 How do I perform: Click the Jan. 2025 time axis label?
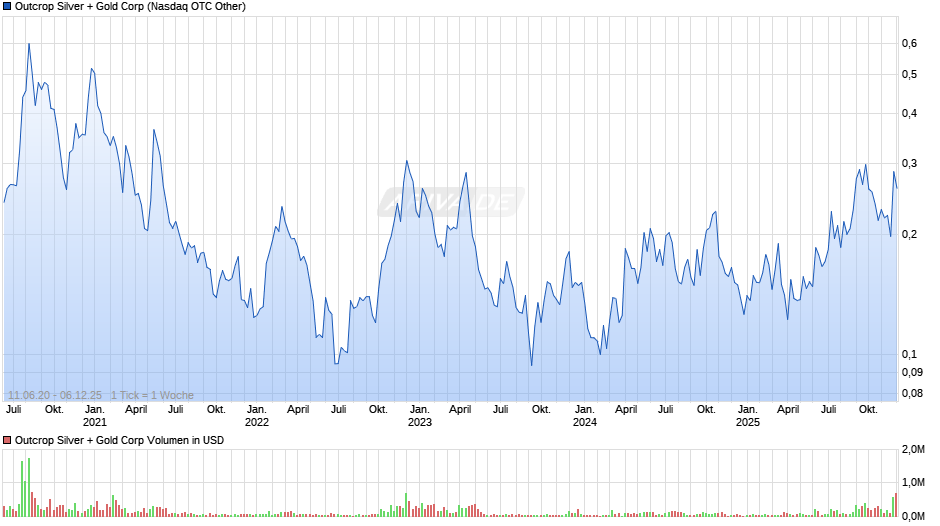[x=748, y=416]
